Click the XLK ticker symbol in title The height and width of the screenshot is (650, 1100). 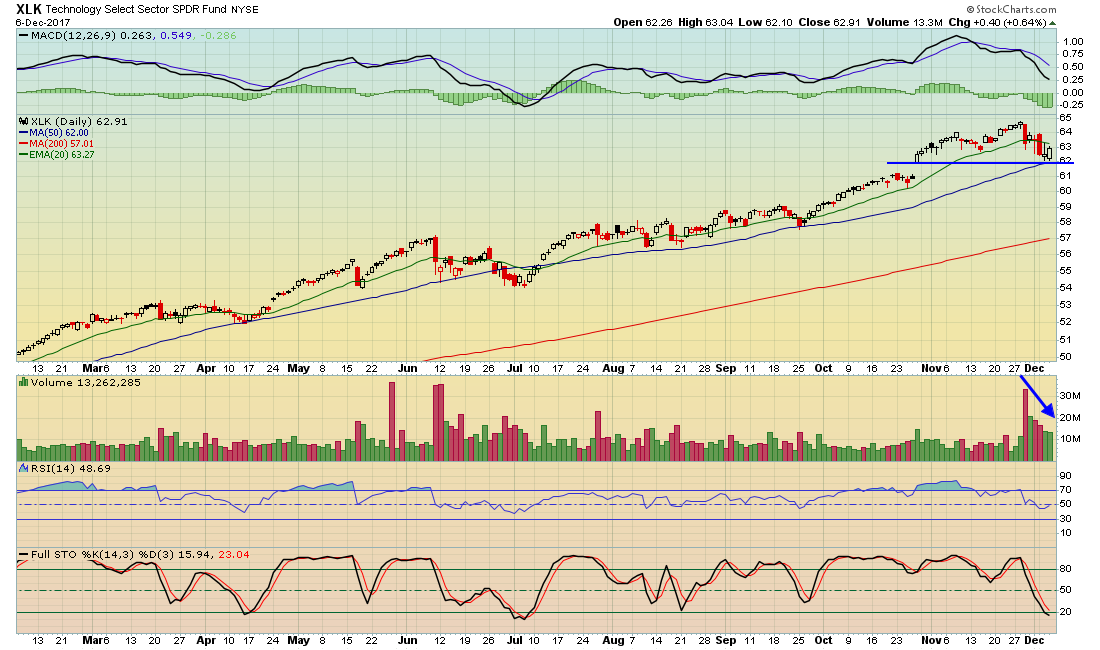tap(29, 9)
